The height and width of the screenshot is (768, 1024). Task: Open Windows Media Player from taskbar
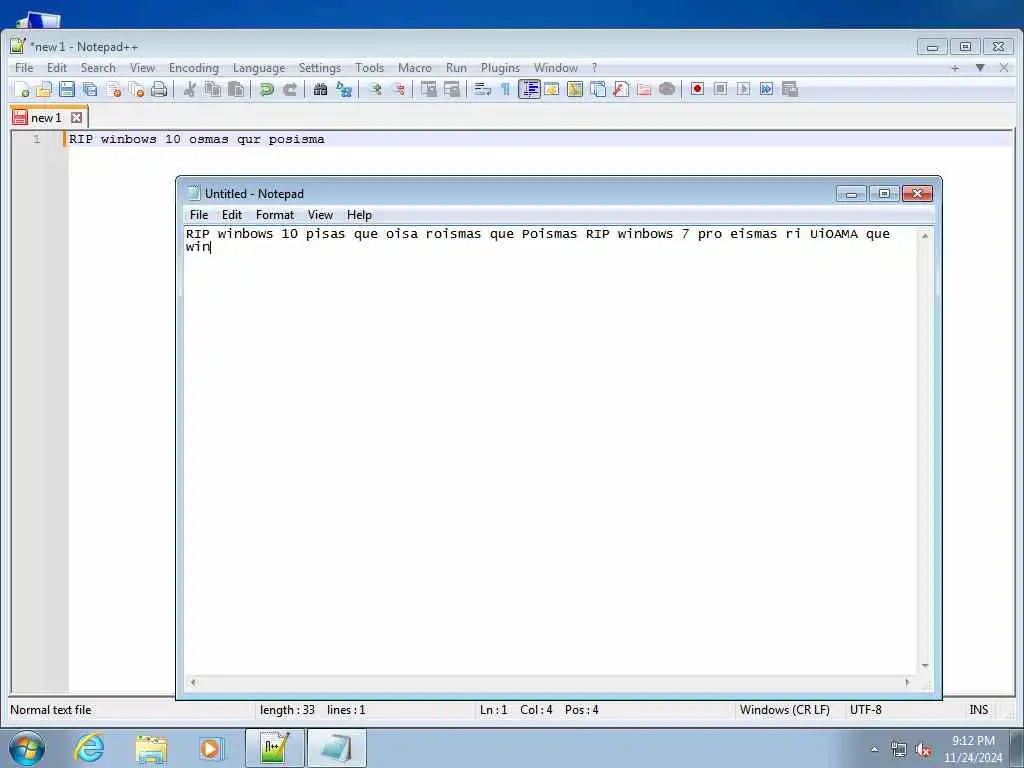click(211, 748)
